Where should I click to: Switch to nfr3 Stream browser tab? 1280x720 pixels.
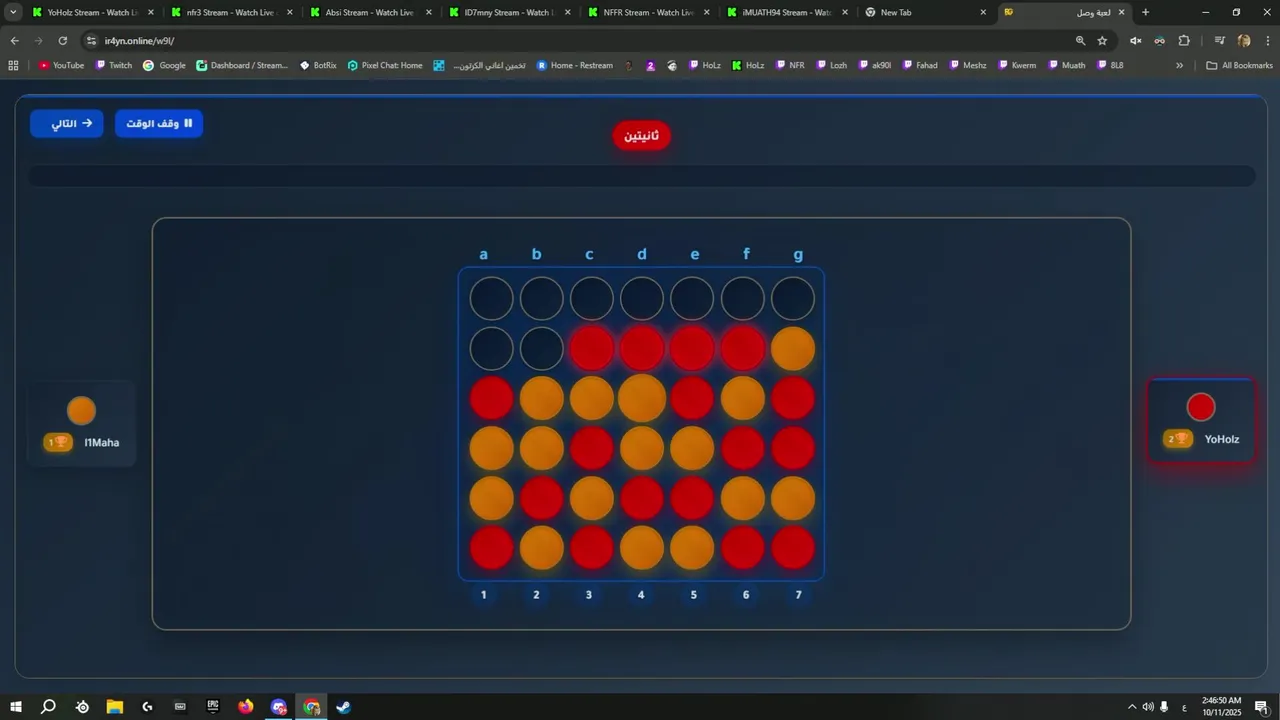click(230, 13)
